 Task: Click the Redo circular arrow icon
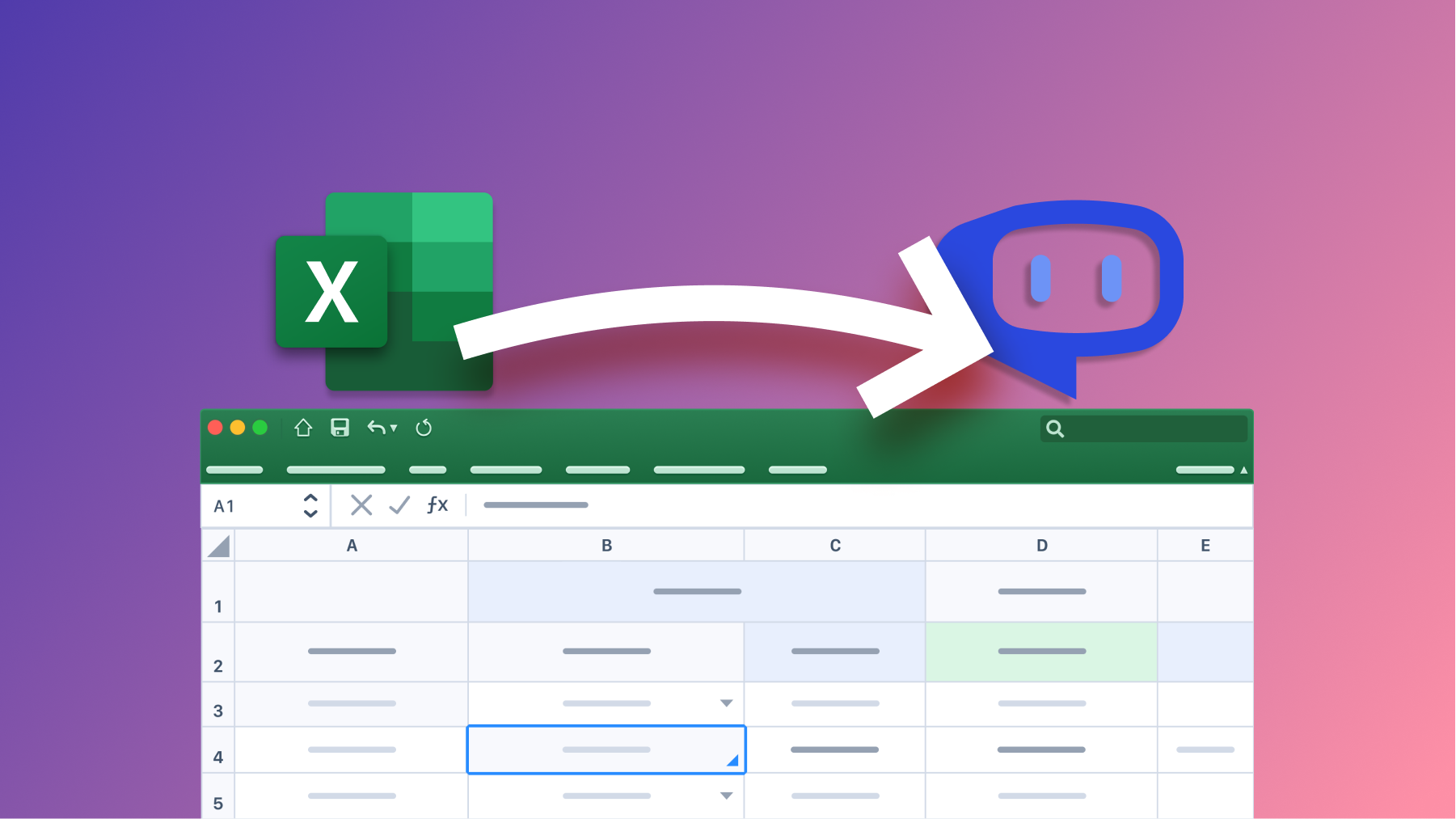tap(424, 428)
